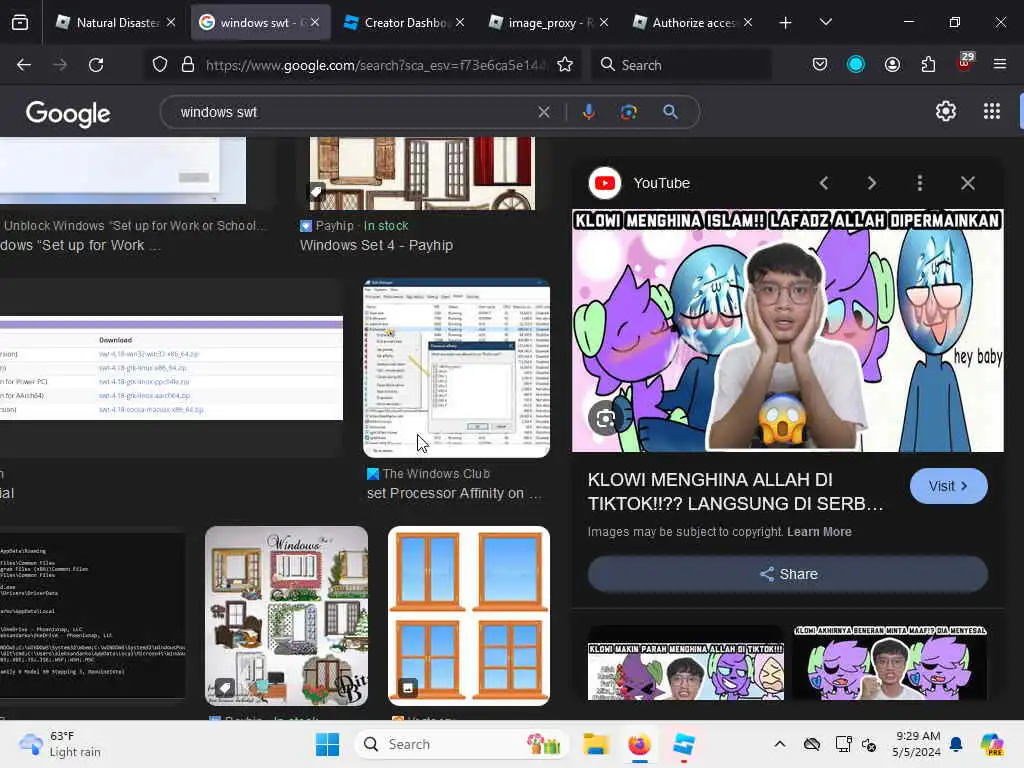Open Windows Set 4 - Payhip result
This screenshot has height=768, width=1024.
(x=376, y=246)
